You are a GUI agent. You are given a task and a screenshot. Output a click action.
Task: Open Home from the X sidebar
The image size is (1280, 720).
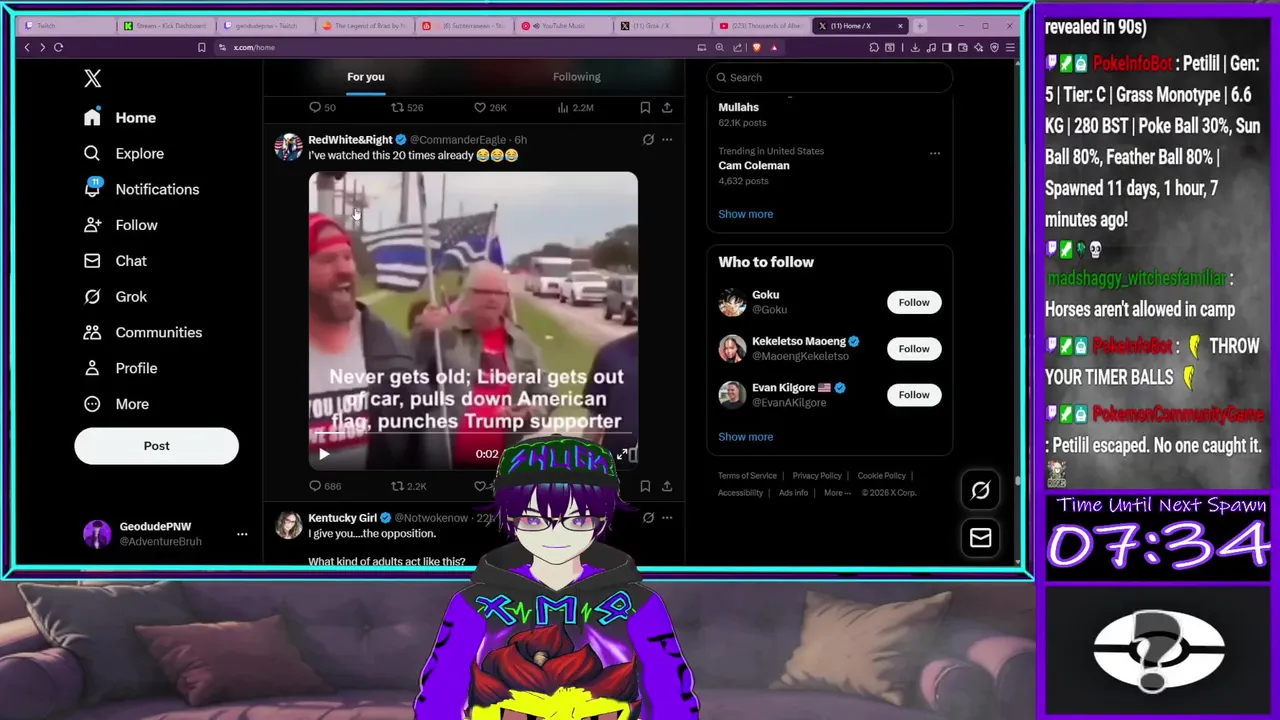click(120, 118)
